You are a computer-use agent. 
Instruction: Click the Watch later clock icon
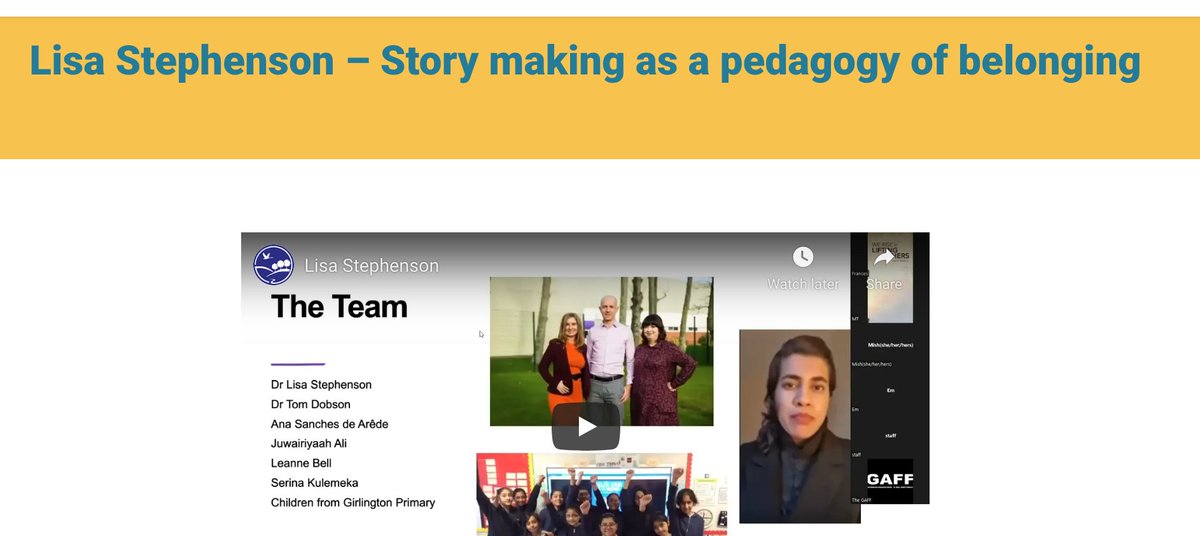803,257
